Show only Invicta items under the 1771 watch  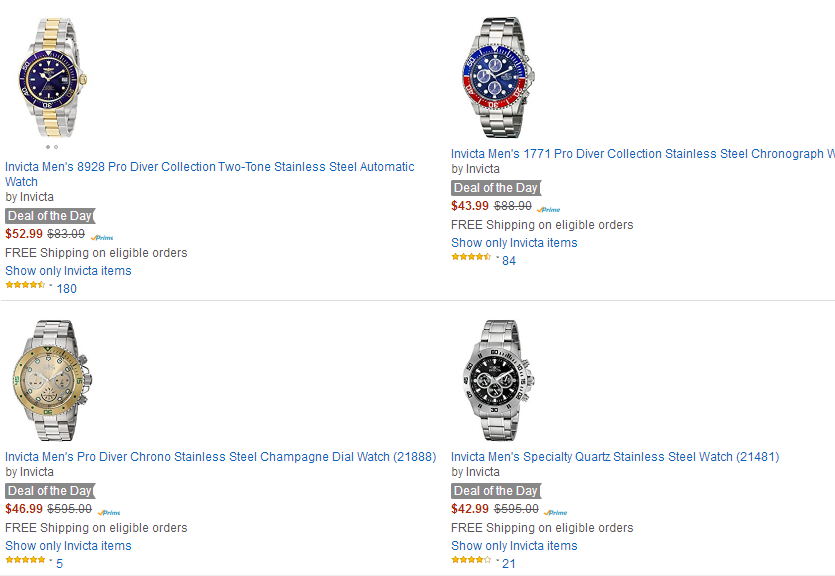[x=514, y=243]
